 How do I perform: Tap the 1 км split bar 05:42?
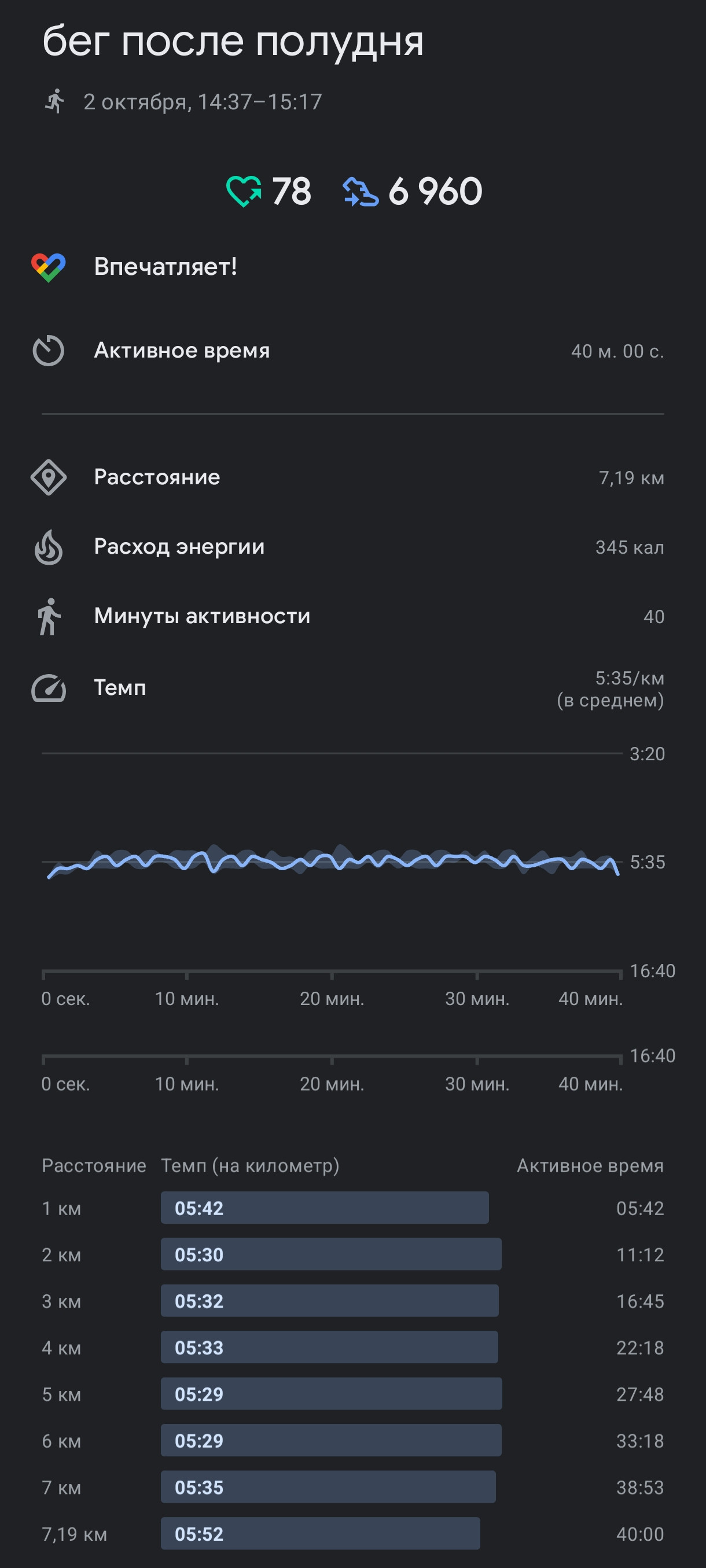[x=325, y=1208]
